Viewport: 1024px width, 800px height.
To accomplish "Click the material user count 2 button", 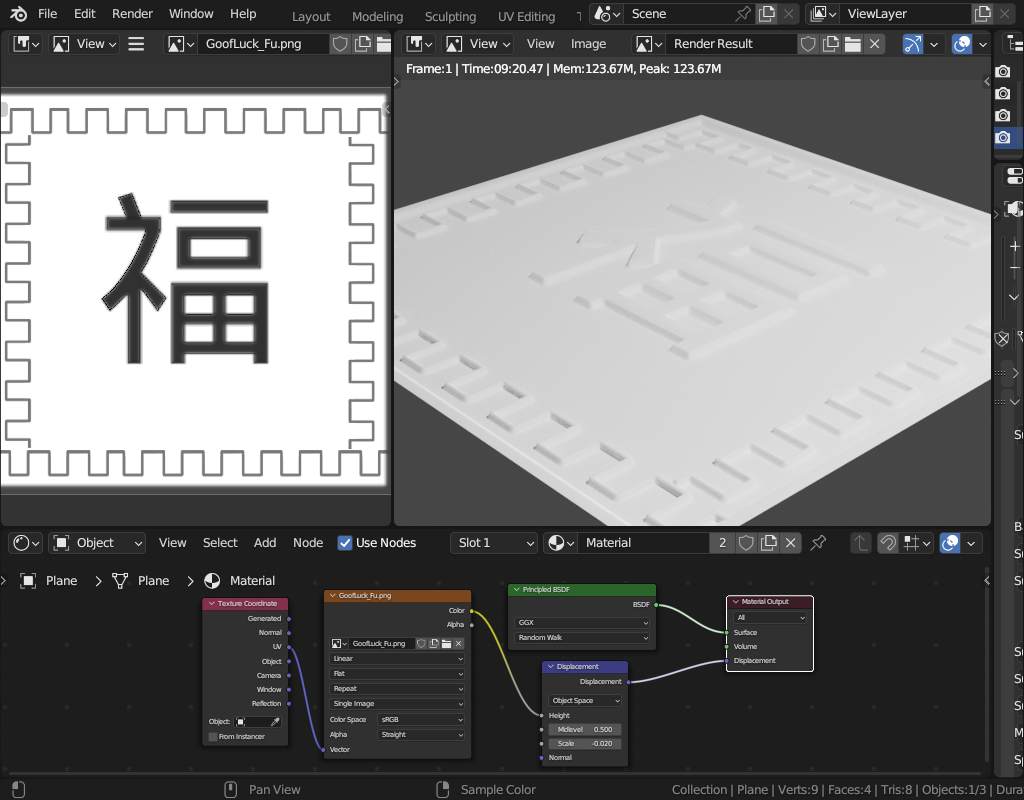I will [x=722, y=543].
